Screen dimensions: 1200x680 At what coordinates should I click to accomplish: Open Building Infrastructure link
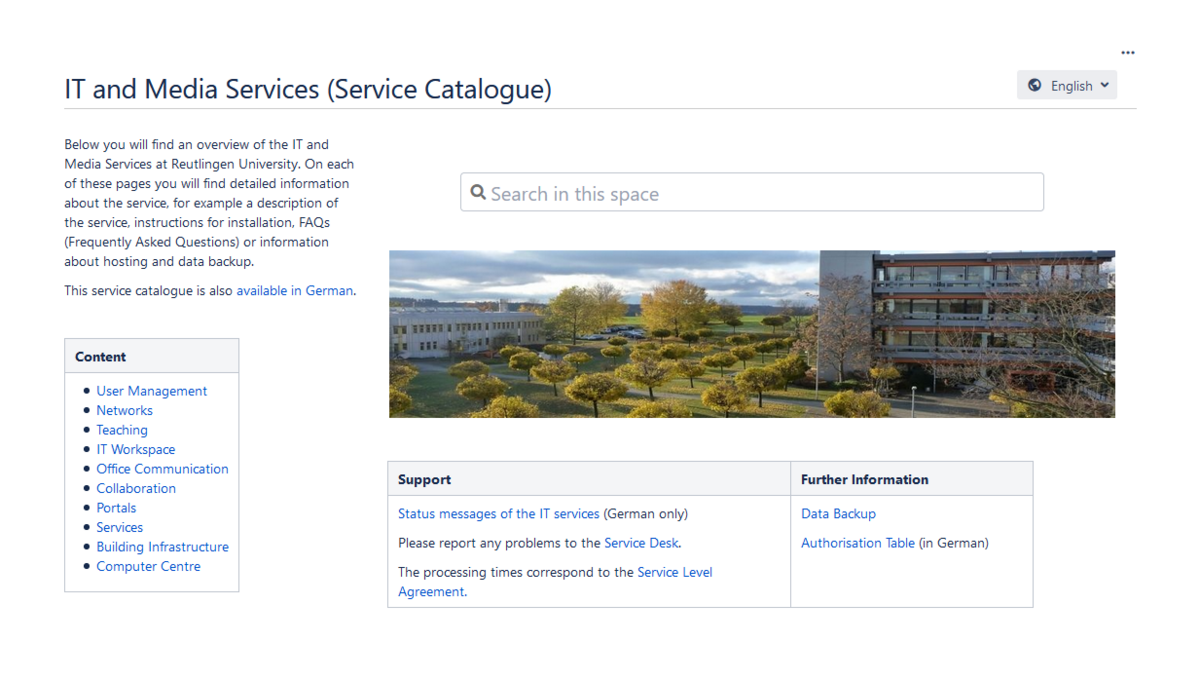click(x=162, y=547)
